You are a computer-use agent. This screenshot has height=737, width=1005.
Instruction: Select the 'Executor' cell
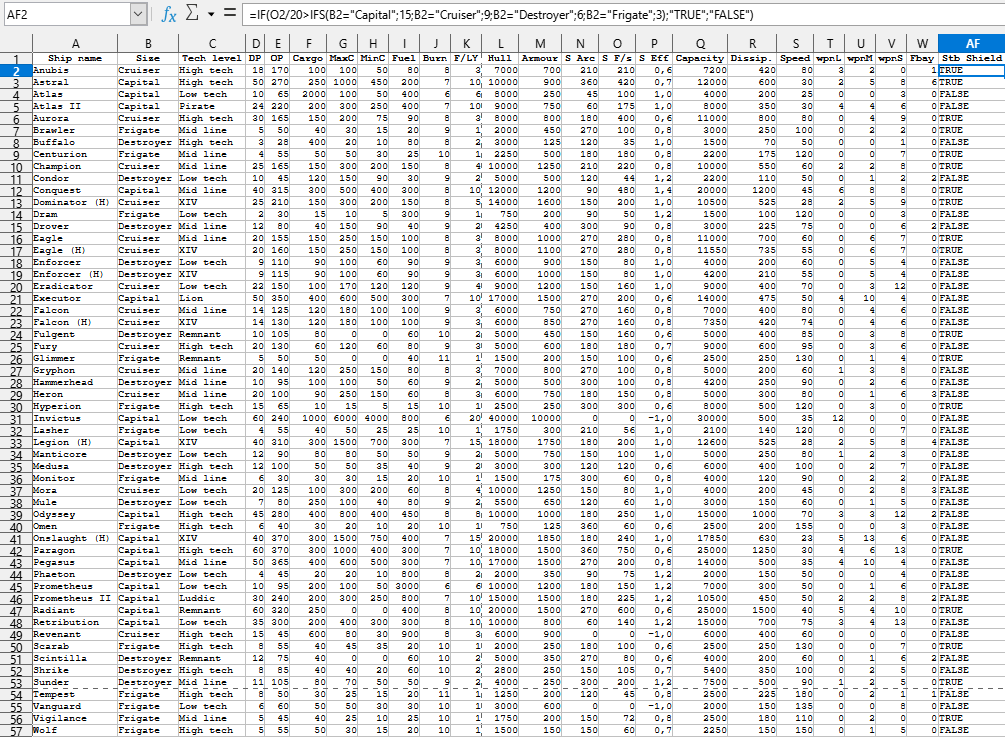pyautogui.click(x=75, y=299)
